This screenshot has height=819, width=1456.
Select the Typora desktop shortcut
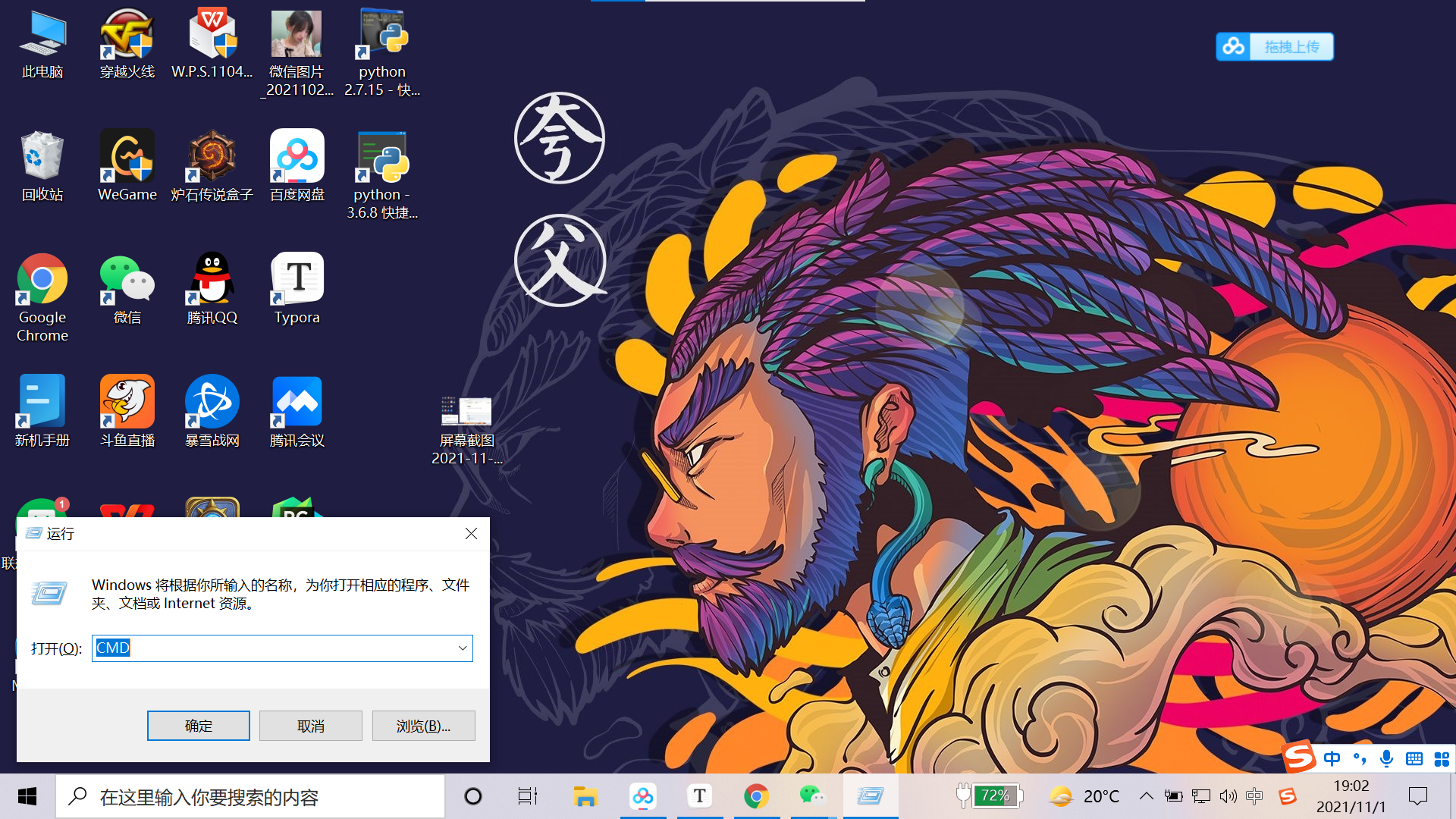(297, 281)
